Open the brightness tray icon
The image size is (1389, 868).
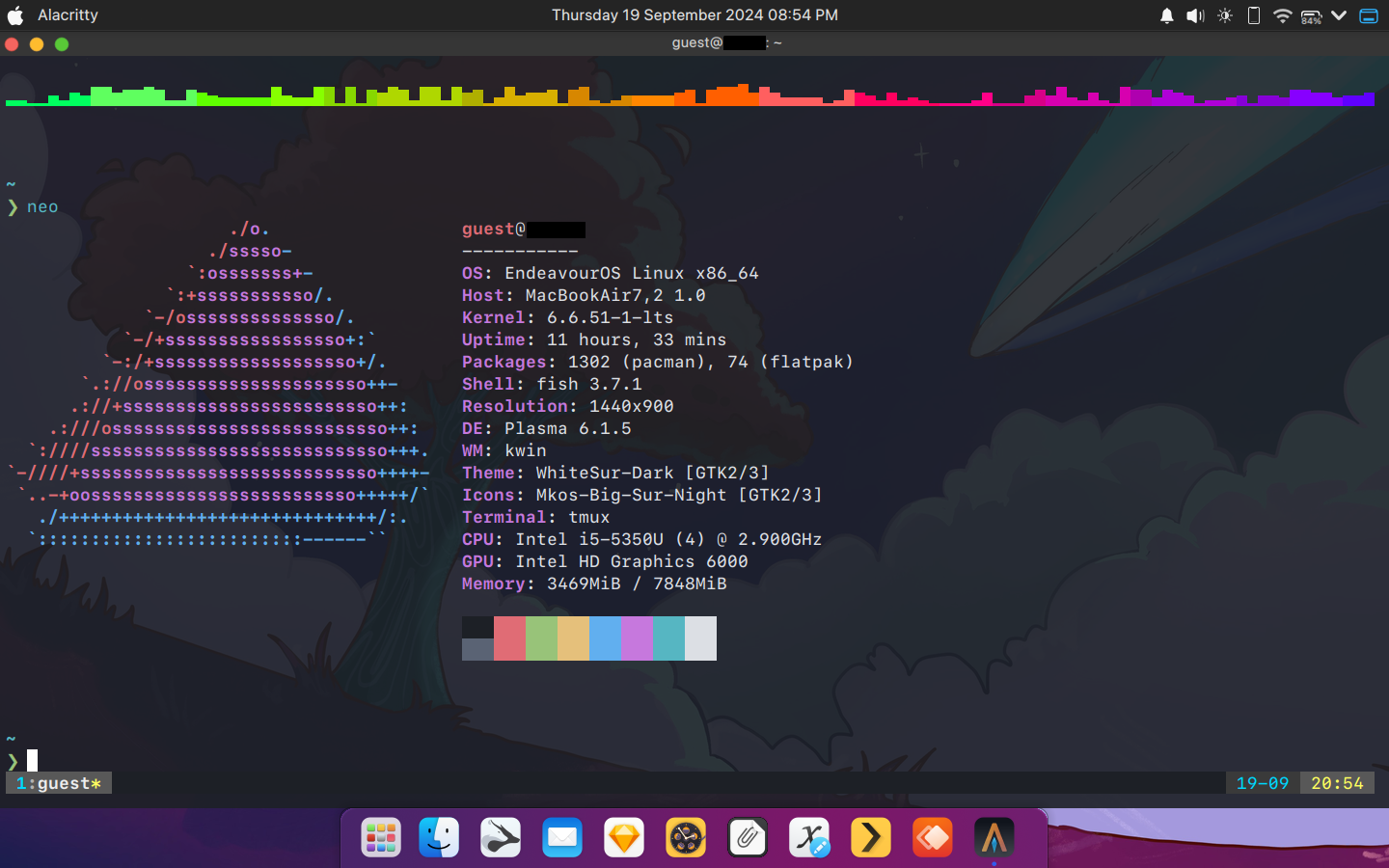point(1225,15)
